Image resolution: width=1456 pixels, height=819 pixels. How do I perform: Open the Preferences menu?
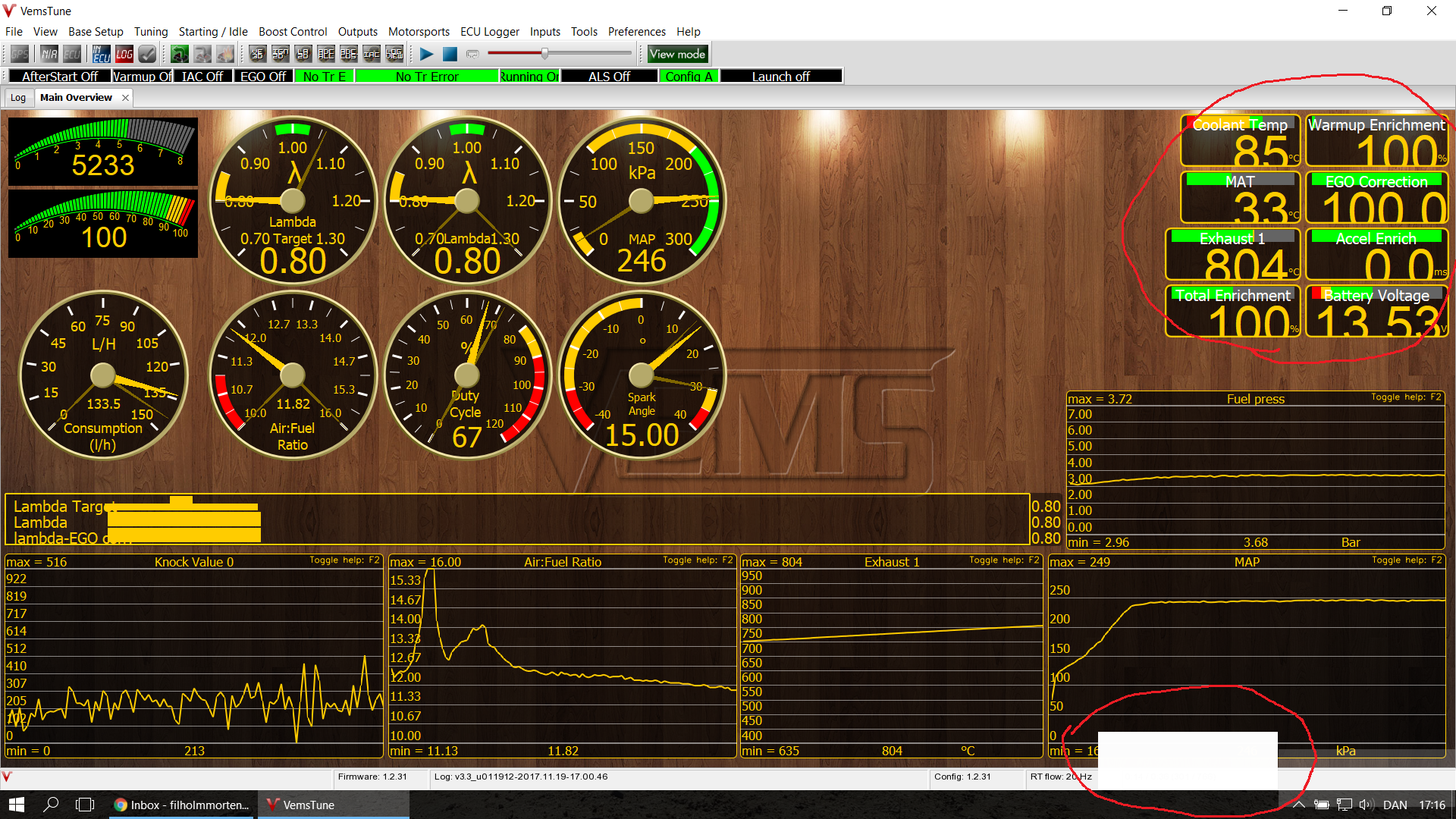point(637,32)
